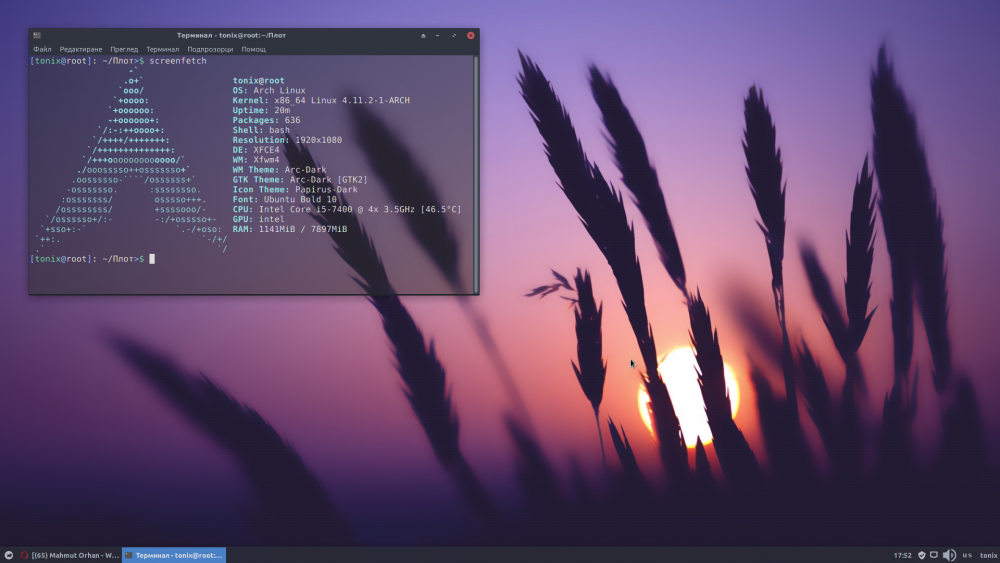Viewport: 1000px width, 563px height.
Task: Click the 'Font: Ubuntu Bold 10' line
Action: [x=284, y=199]
